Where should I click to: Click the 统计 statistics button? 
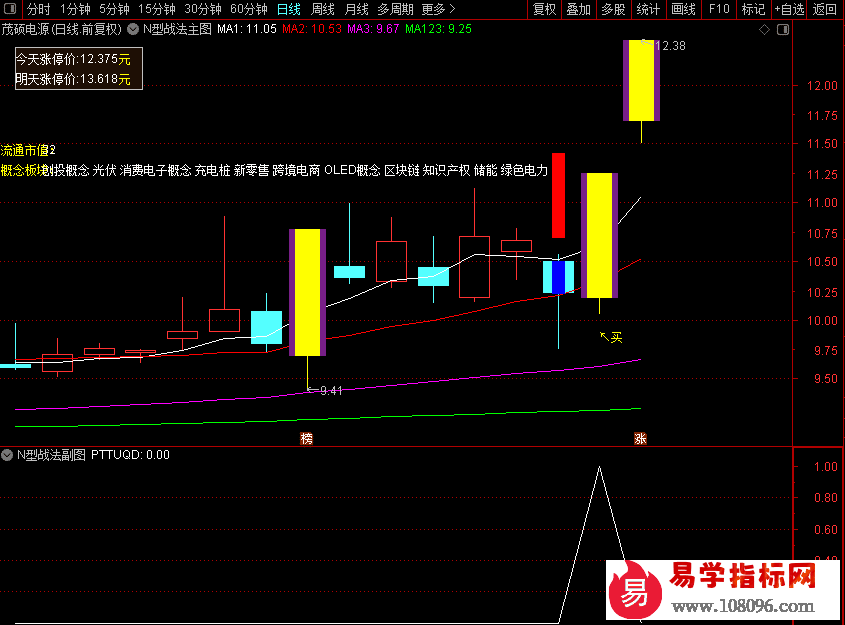(x=648, y=9)
